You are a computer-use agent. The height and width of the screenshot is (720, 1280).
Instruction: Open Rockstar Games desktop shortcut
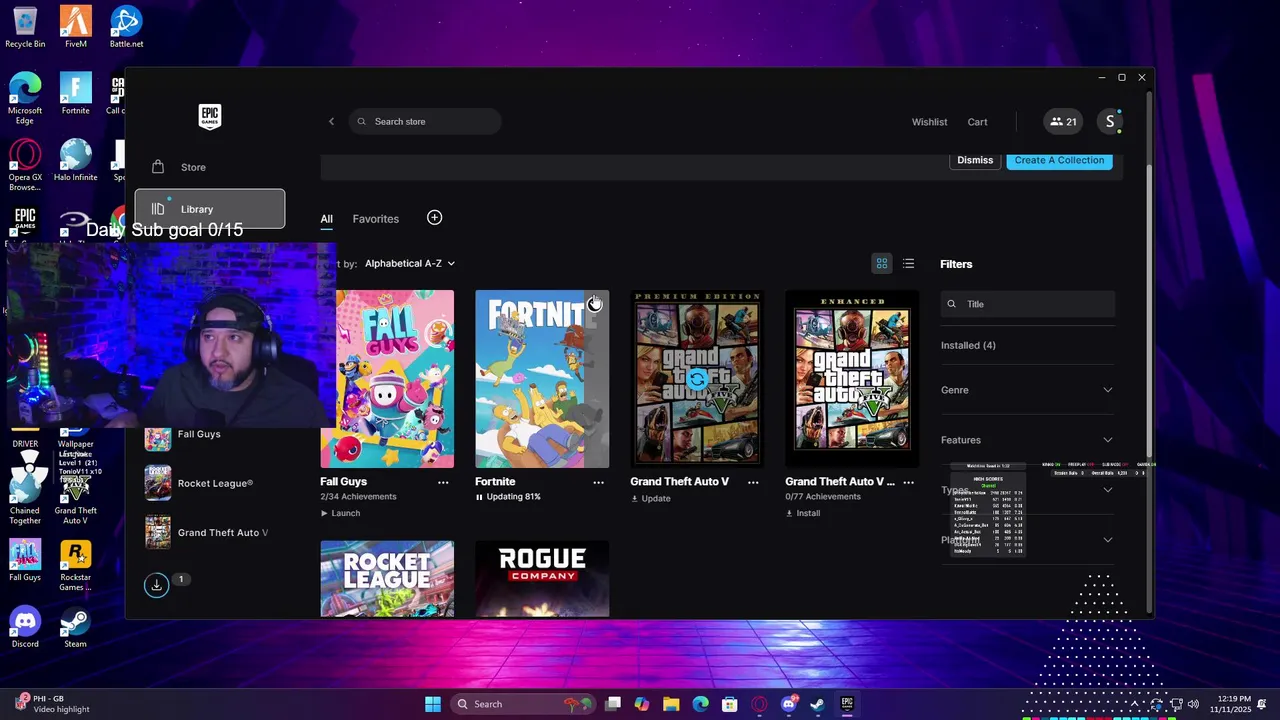(75, 566)
